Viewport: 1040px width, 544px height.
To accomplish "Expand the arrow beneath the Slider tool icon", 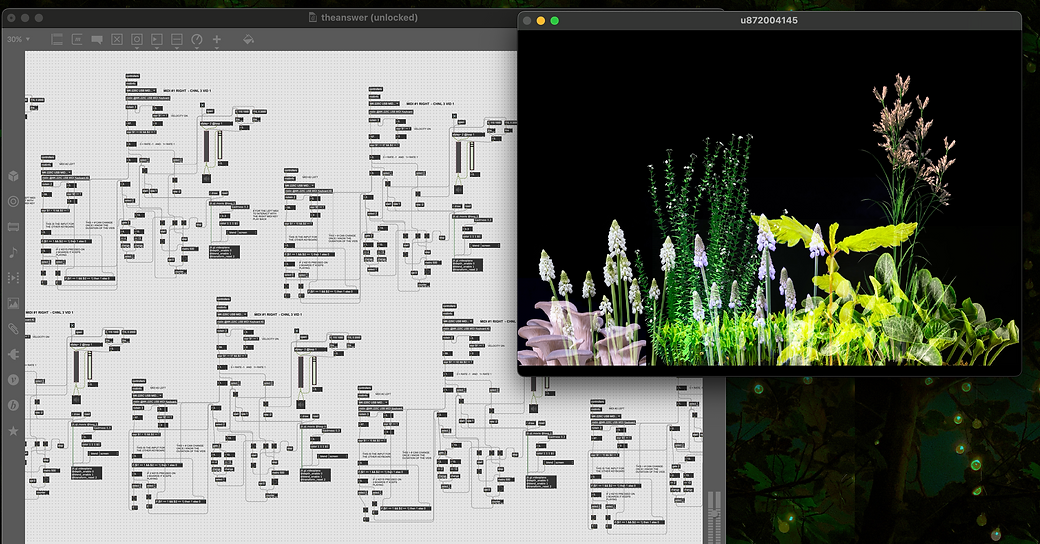I will pos(176,48).
